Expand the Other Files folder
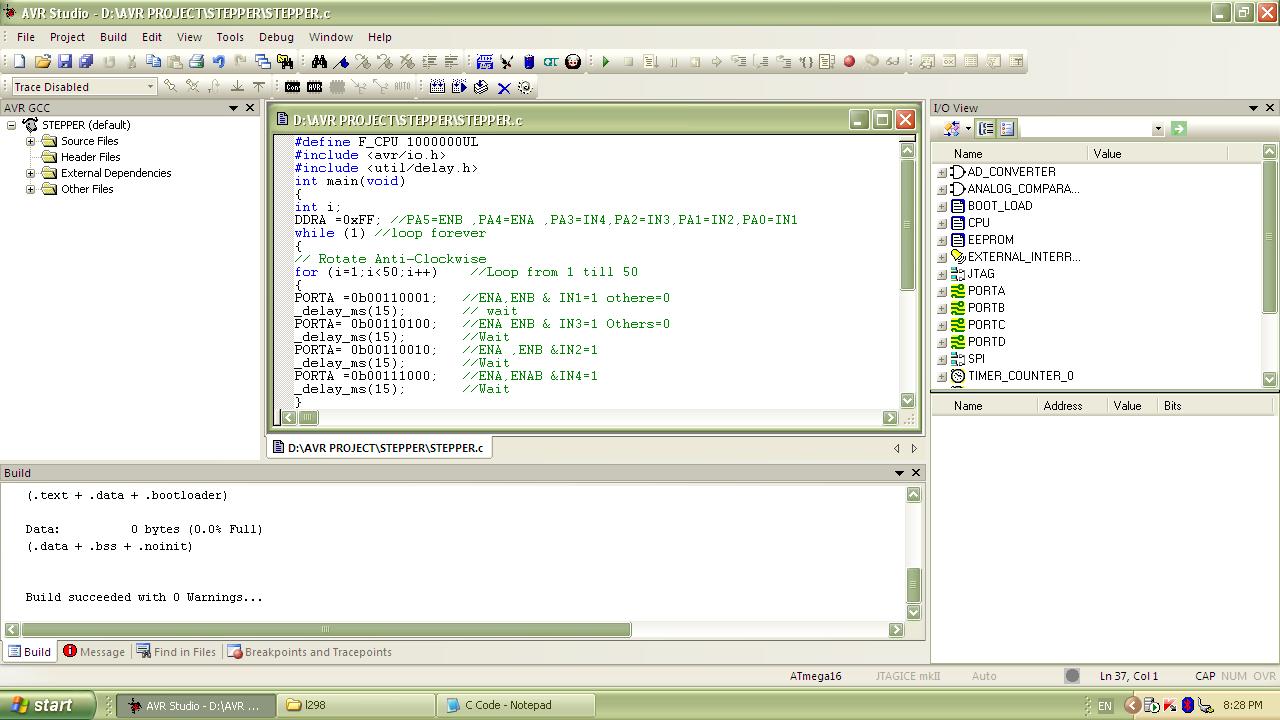The height and width of the screenshot is (720, 1280). coord(31,189)
